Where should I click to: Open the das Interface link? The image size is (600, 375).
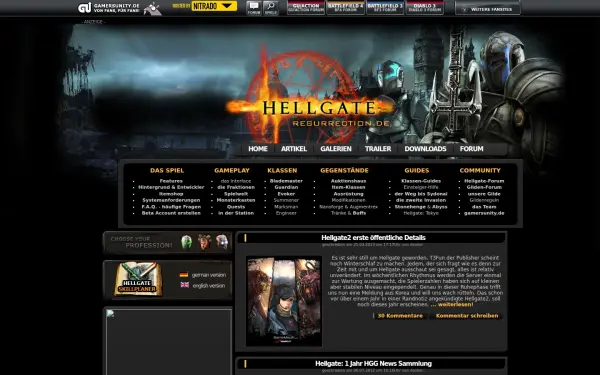coord(236,181)
